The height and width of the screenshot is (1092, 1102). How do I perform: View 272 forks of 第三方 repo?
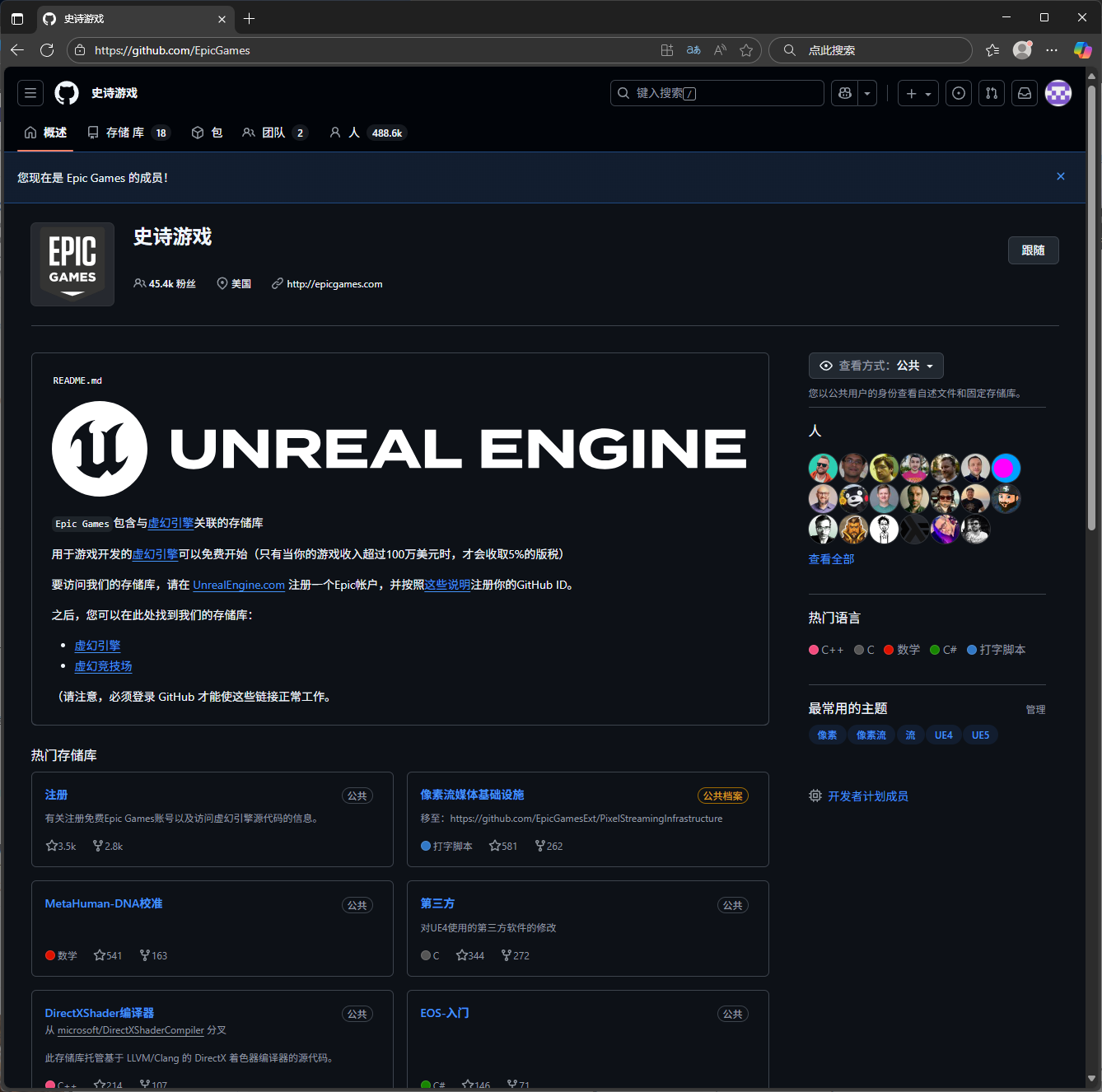516,955
